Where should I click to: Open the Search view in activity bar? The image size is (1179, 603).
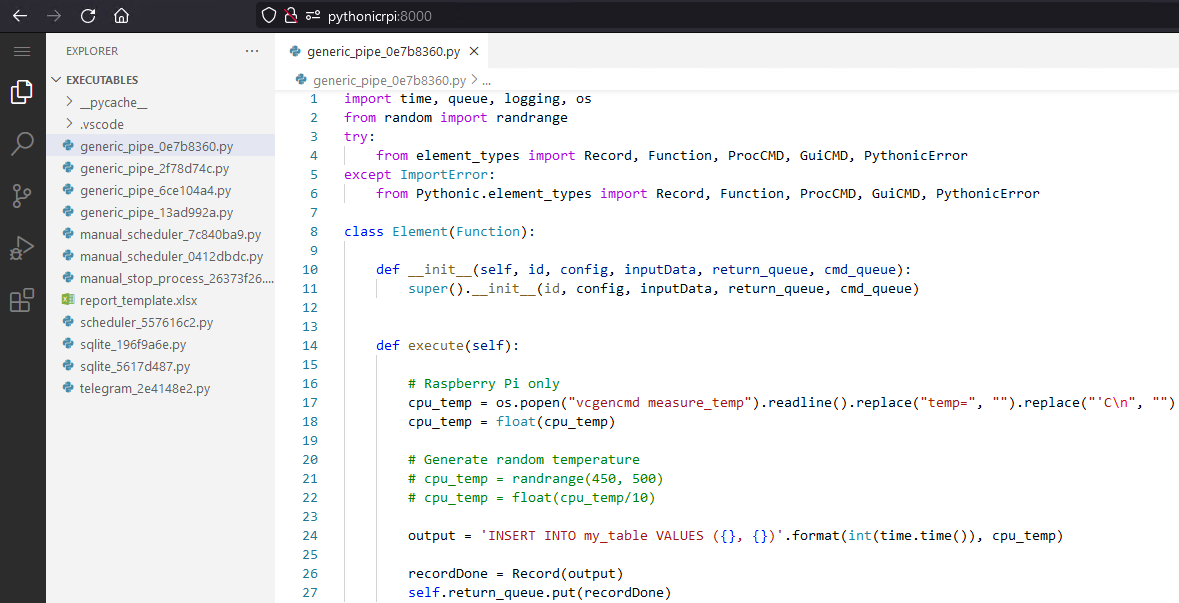(22, 145)
